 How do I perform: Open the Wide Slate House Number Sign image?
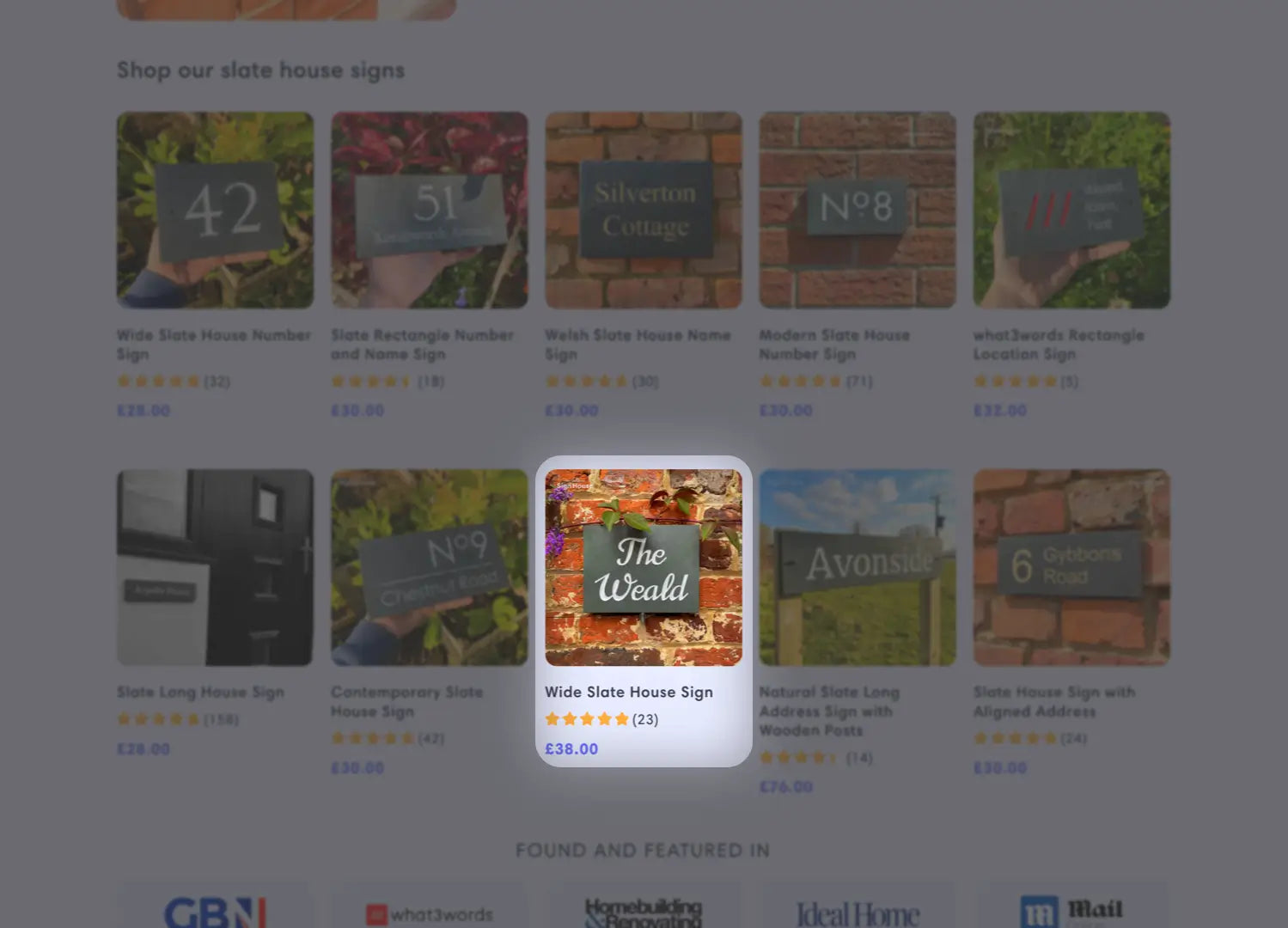(x=215, y=210)
